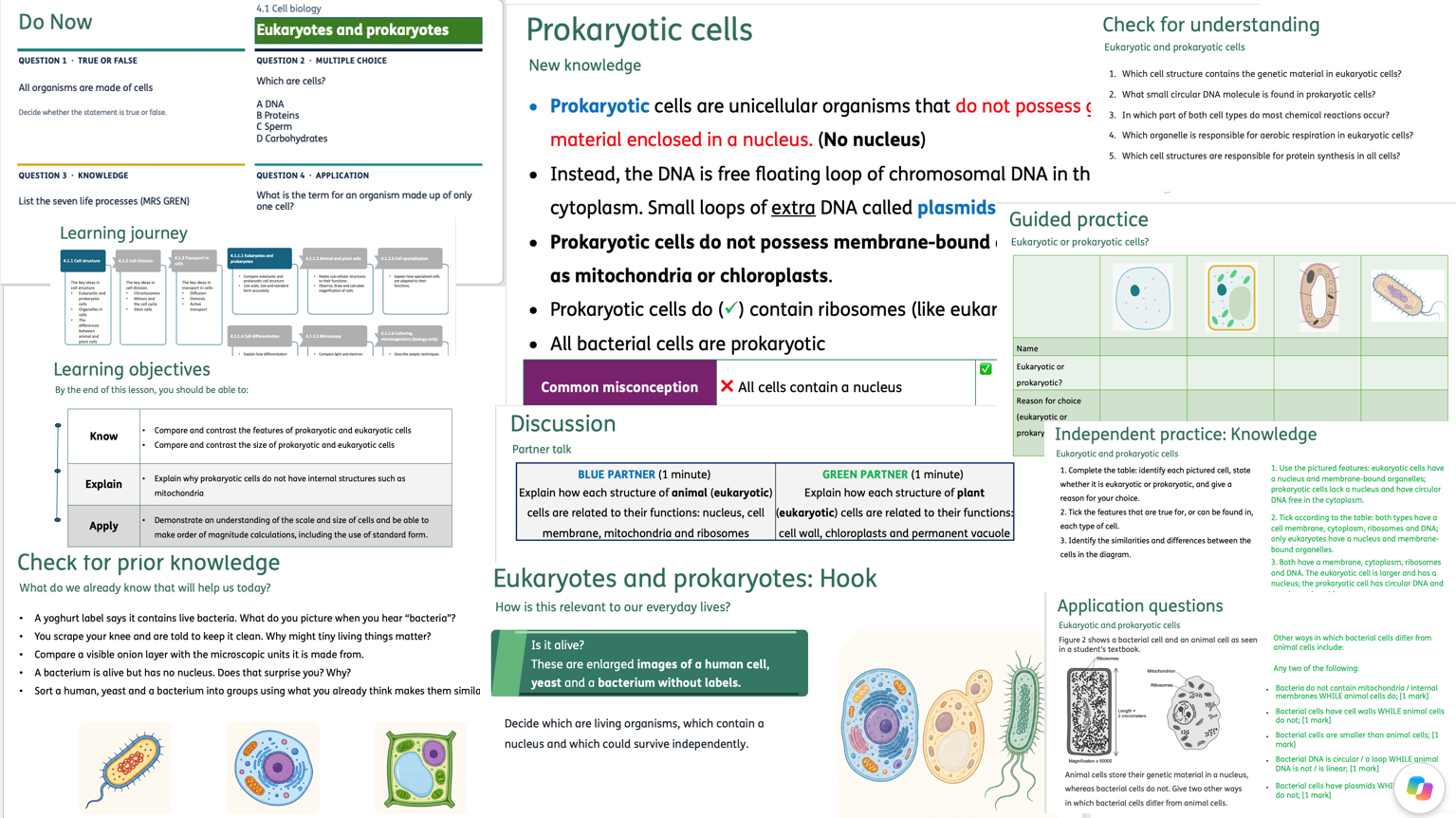Click the purple 'Common misconception' label
Screen dimensions: 1456x818
point(619,387)
